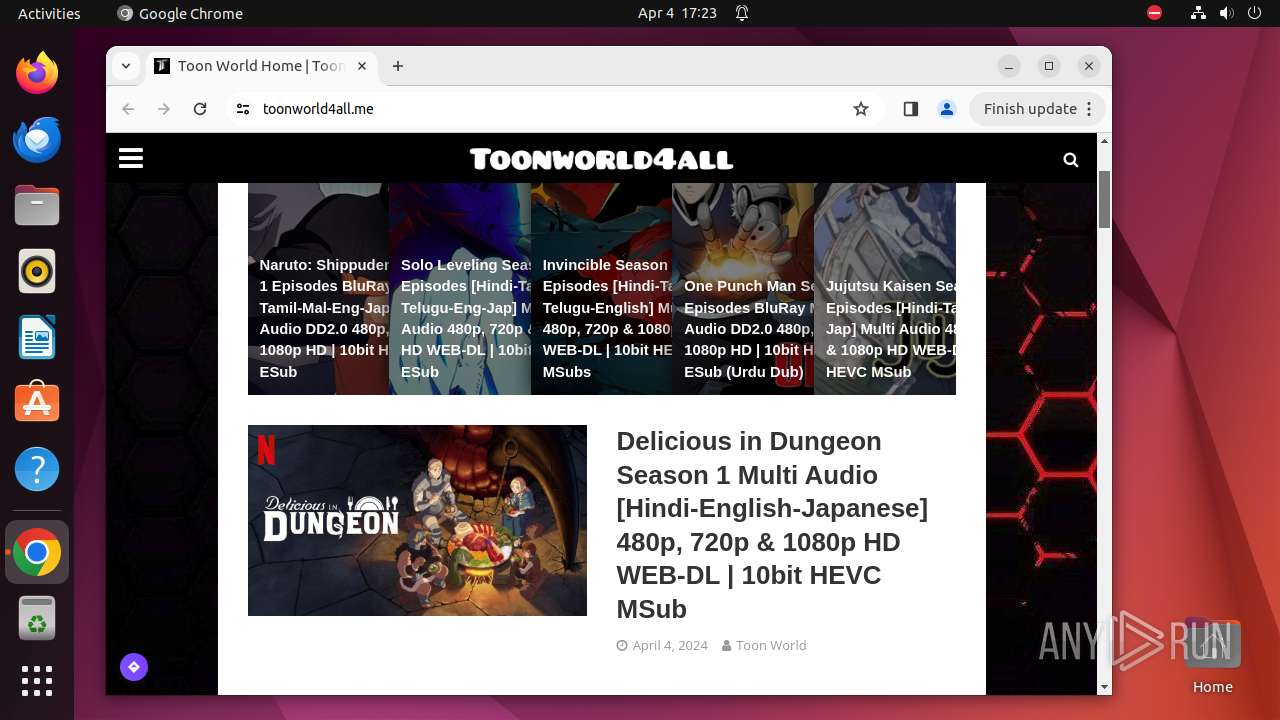Click the Finish update button
The width and height of the screenshot is (1280, 720).
coord(1037,109)
